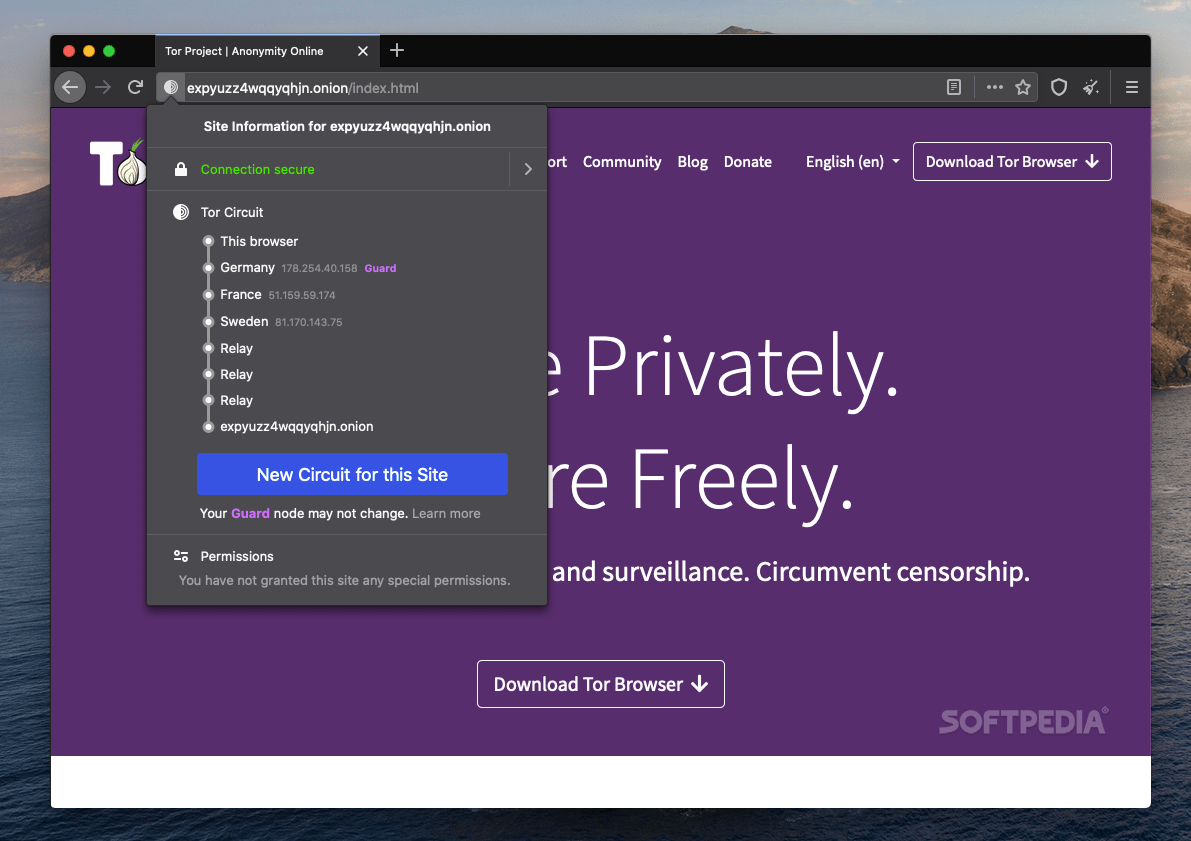Click the lock icon beside Connection secure

tap(181, 169)
